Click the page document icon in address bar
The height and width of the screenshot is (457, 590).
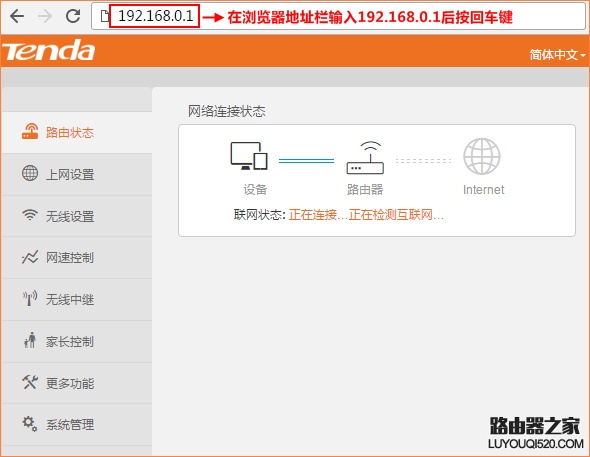point(105,16)
